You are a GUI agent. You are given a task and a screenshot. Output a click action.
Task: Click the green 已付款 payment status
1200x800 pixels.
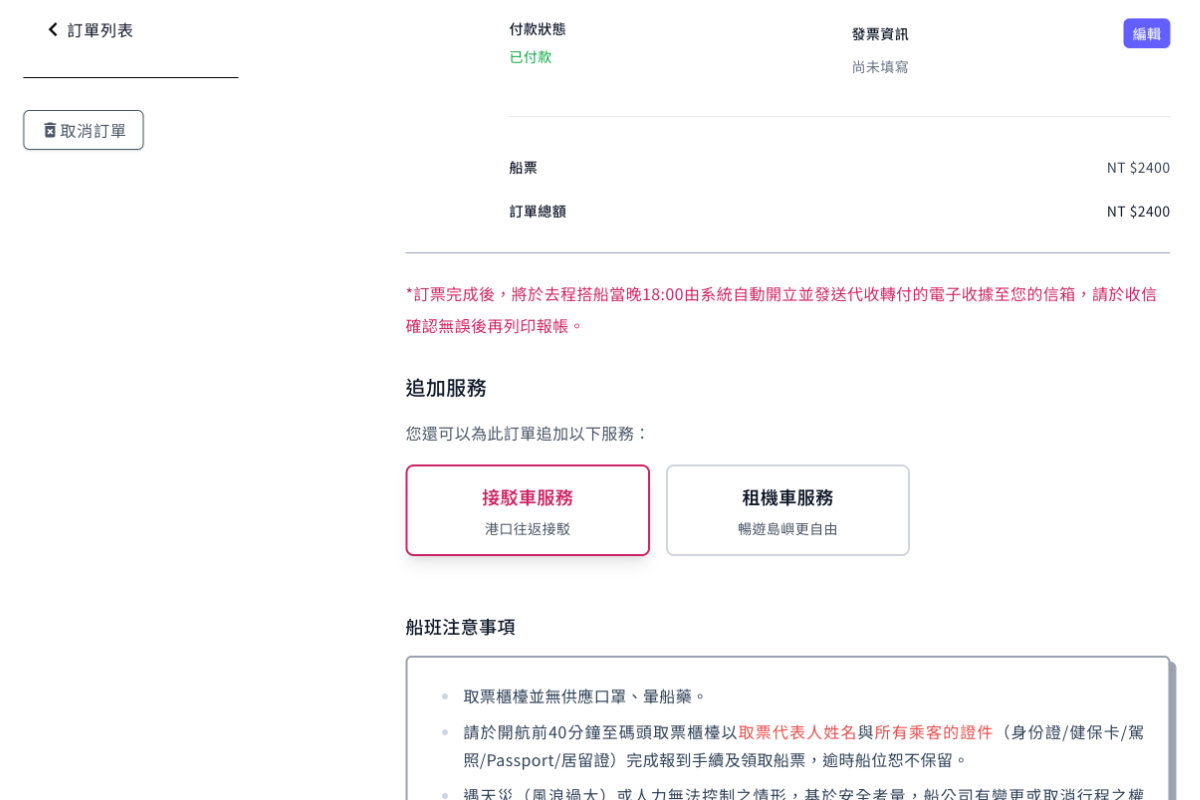(529, 57)
